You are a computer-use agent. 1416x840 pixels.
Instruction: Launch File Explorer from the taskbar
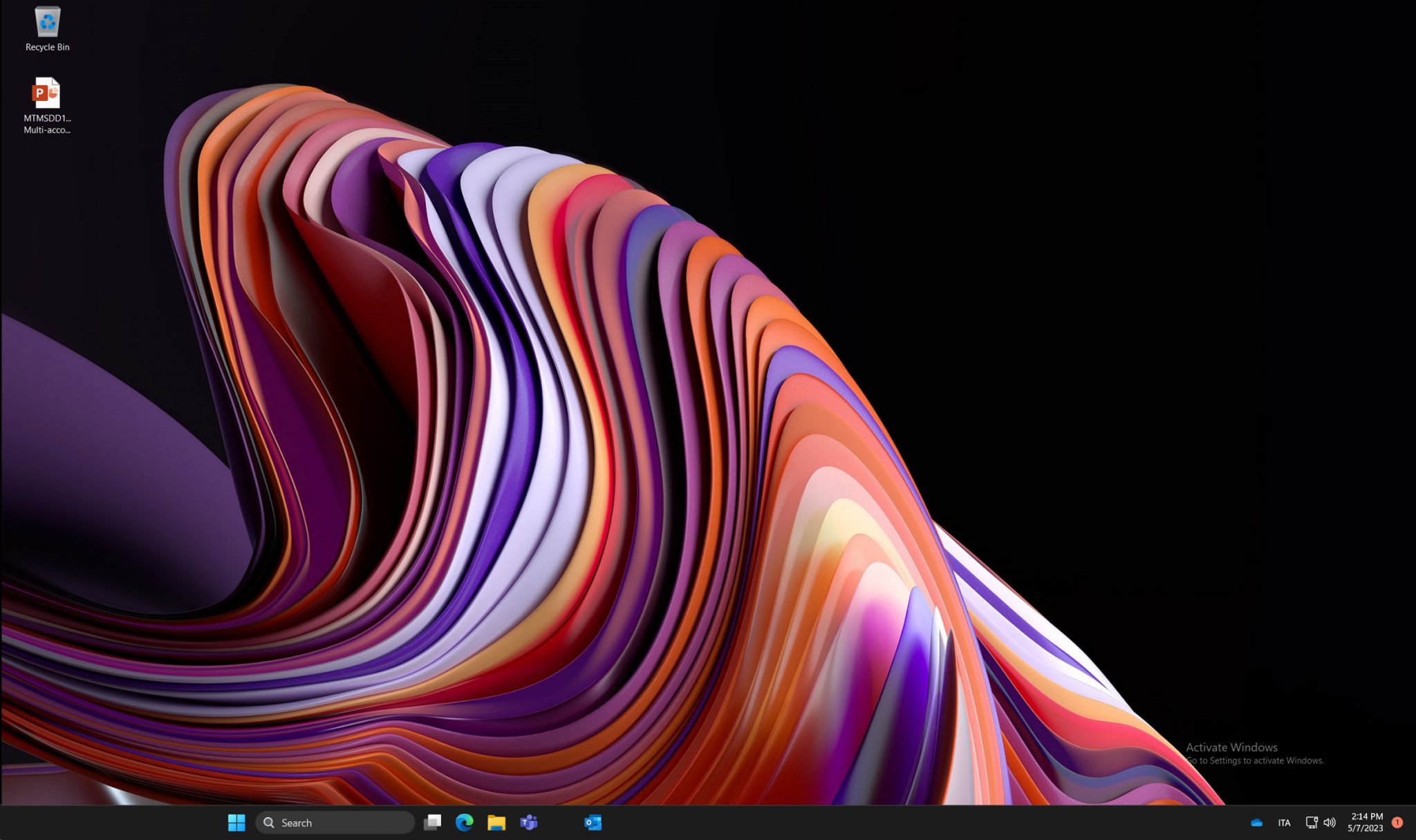(496, 823)
